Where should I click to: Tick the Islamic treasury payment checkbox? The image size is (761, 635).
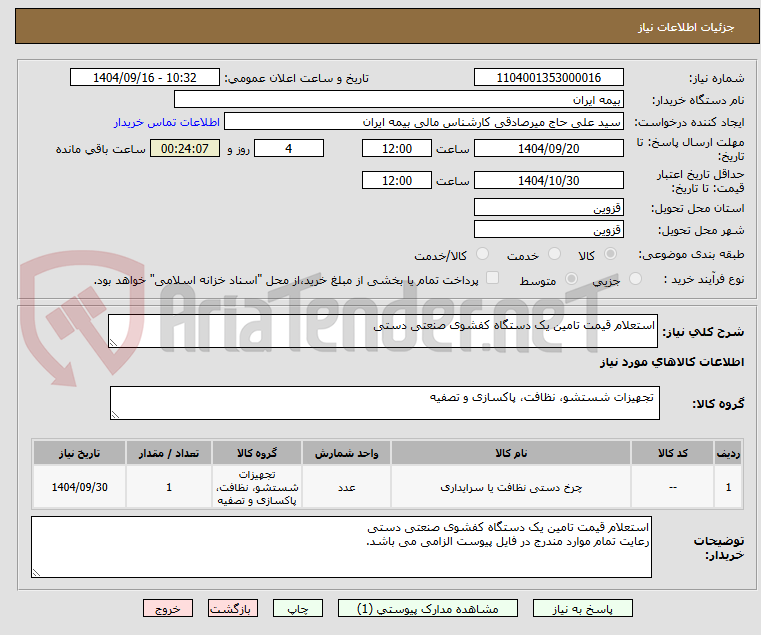click(492, 278)
